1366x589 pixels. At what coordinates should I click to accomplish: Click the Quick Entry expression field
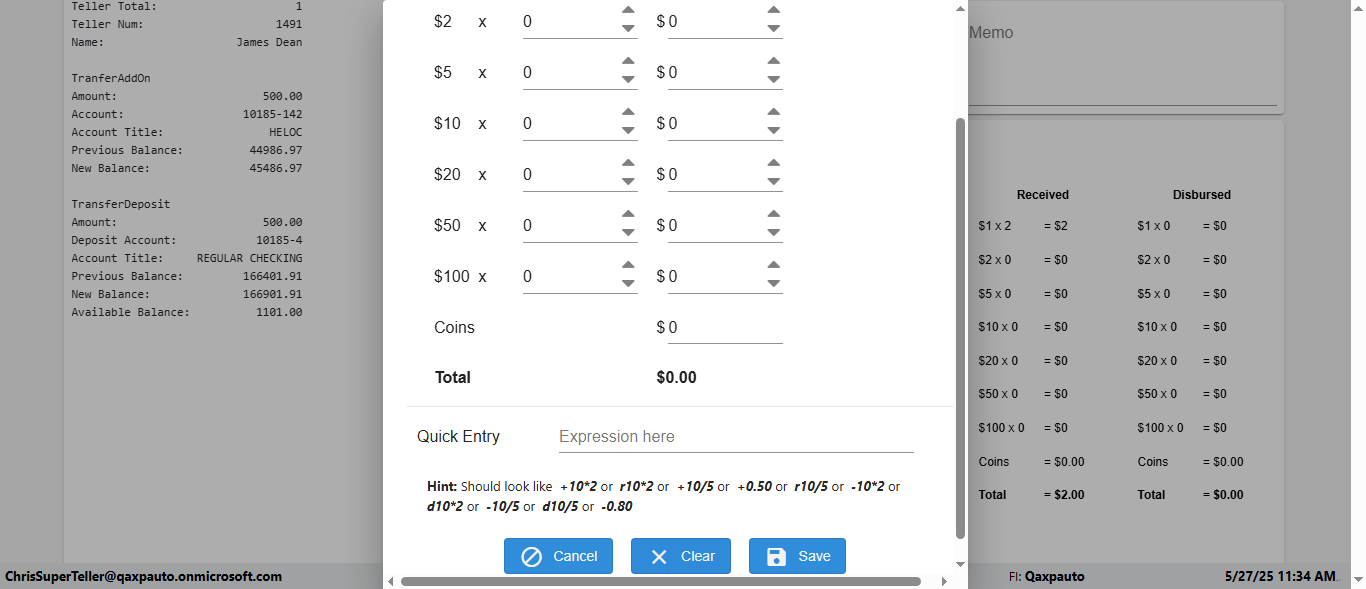735,437
